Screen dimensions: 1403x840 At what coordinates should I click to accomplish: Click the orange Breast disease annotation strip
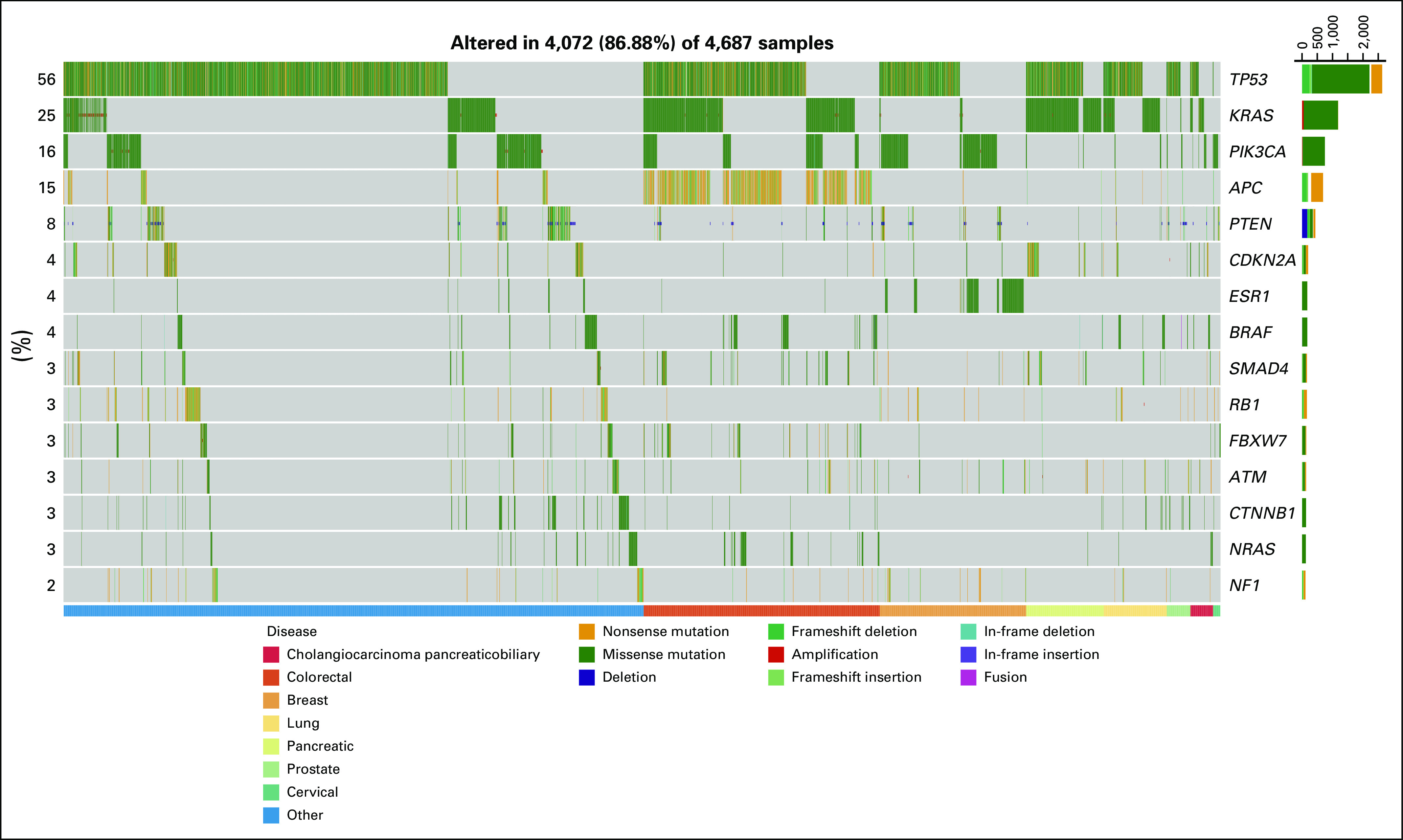click(953, 611)
